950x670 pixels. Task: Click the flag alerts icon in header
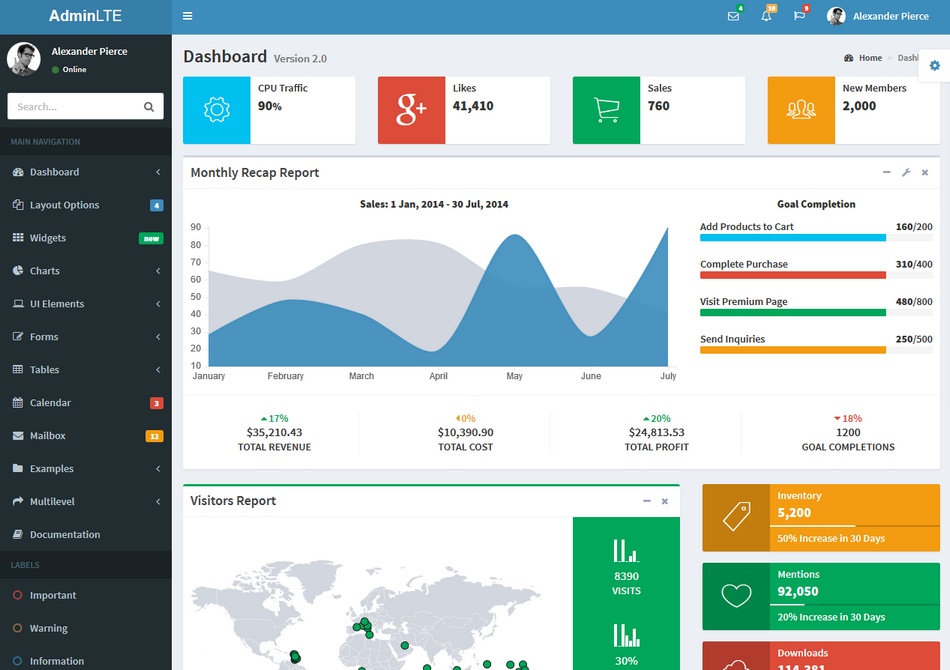[799, 16]
